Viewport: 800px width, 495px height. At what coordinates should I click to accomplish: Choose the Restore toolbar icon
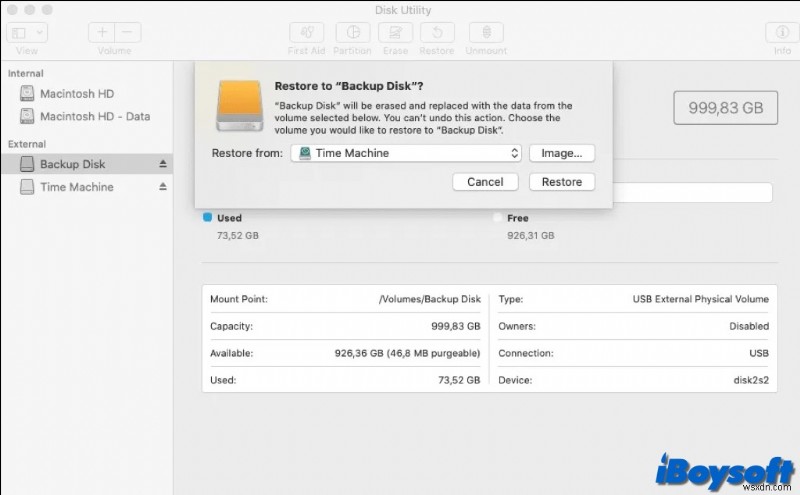tap(437, 33)
